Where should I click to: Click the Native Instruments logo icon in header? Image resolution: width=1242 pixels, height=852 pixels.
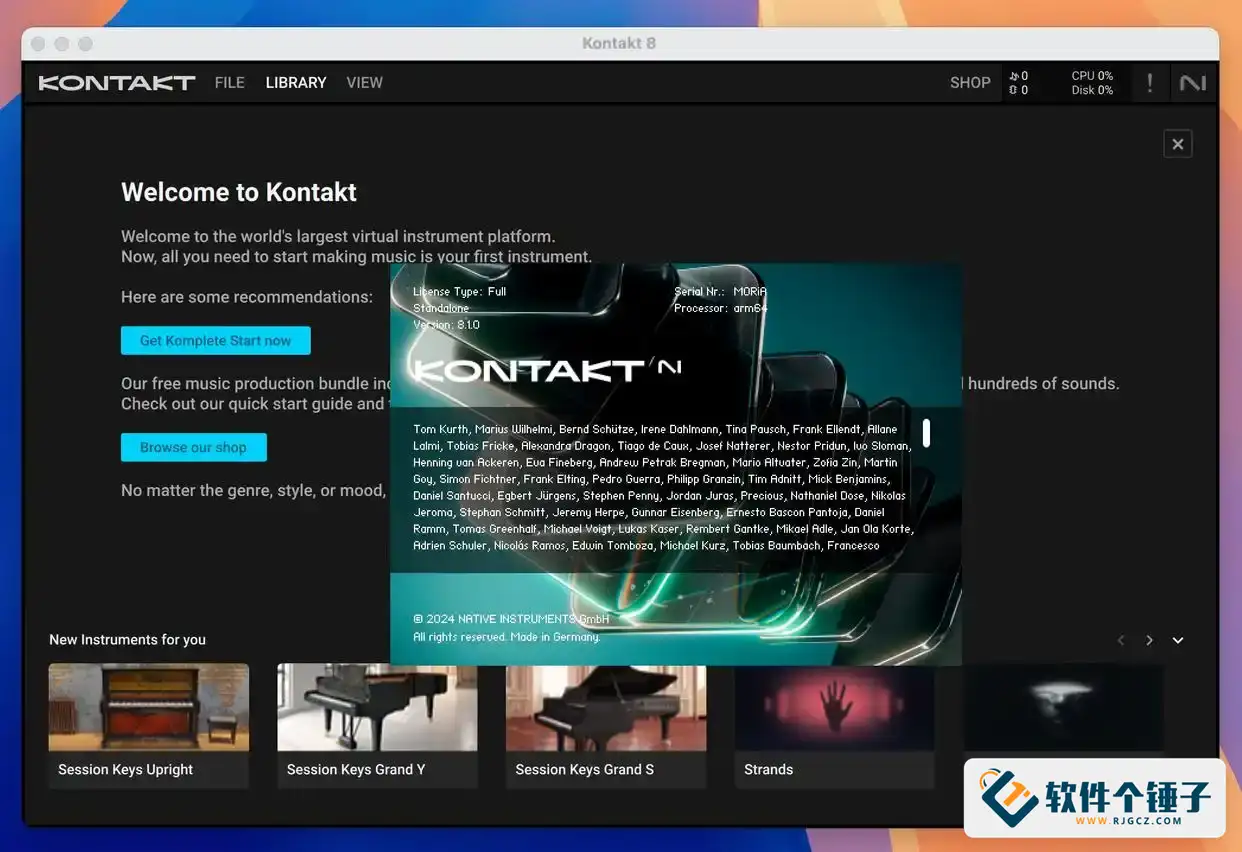click(x=1193, y=83)
